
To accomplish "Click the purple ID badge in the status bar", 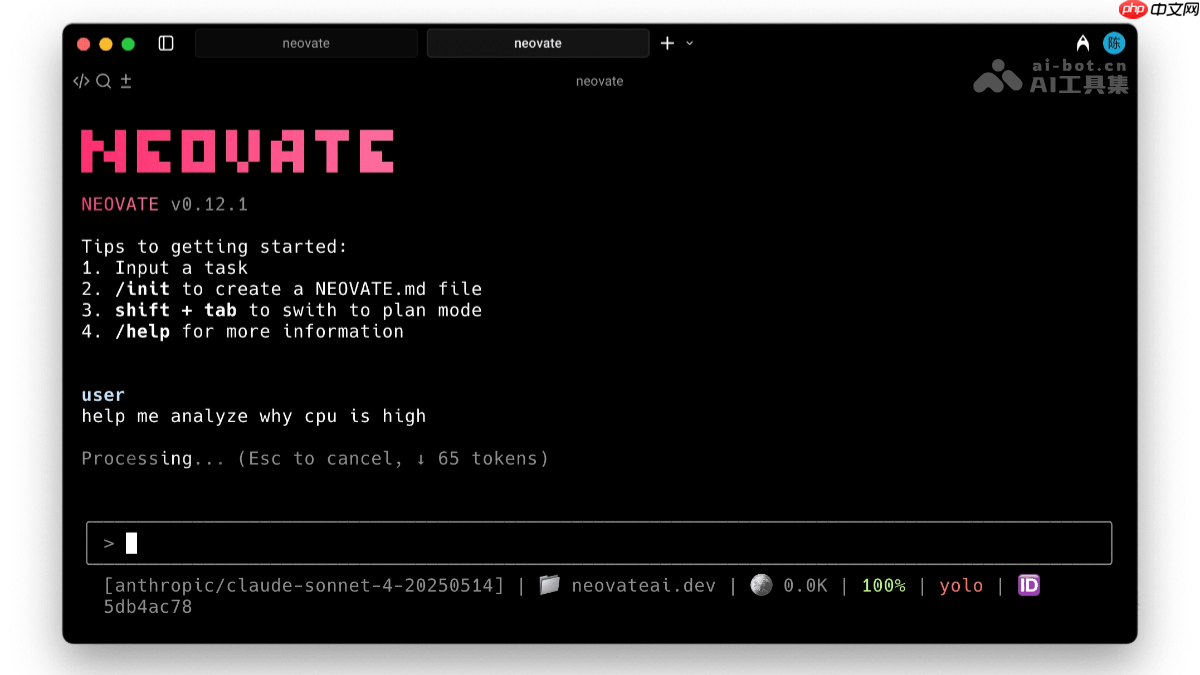I will (1028, 585).
